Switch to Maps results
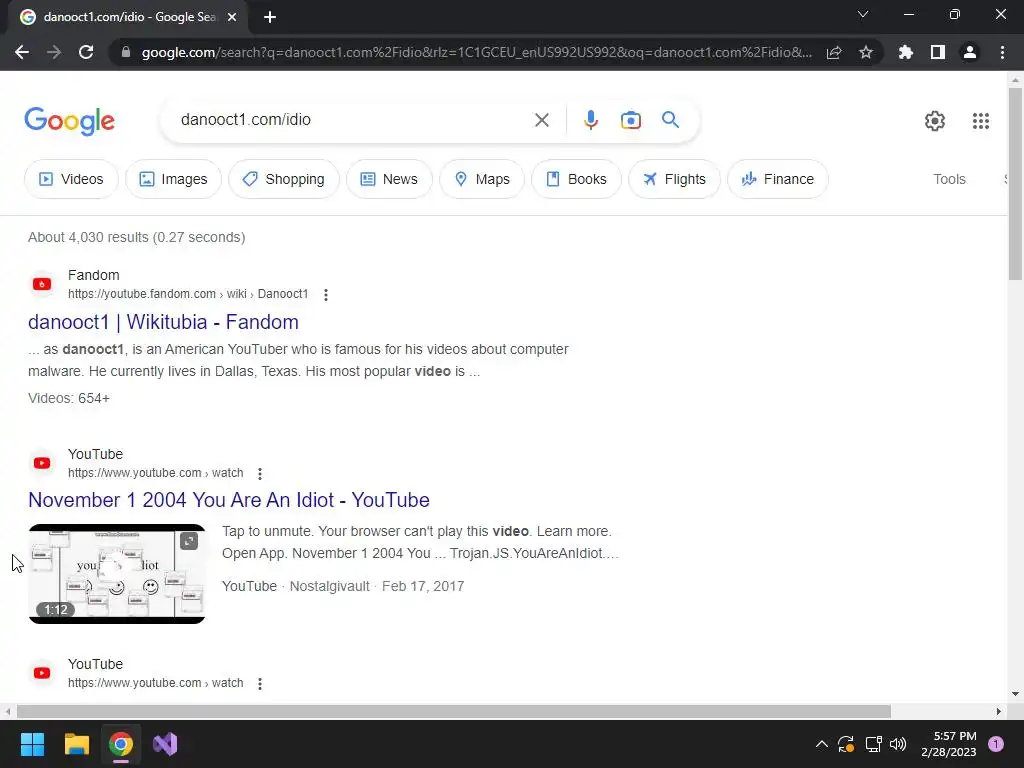 [482, 179]
